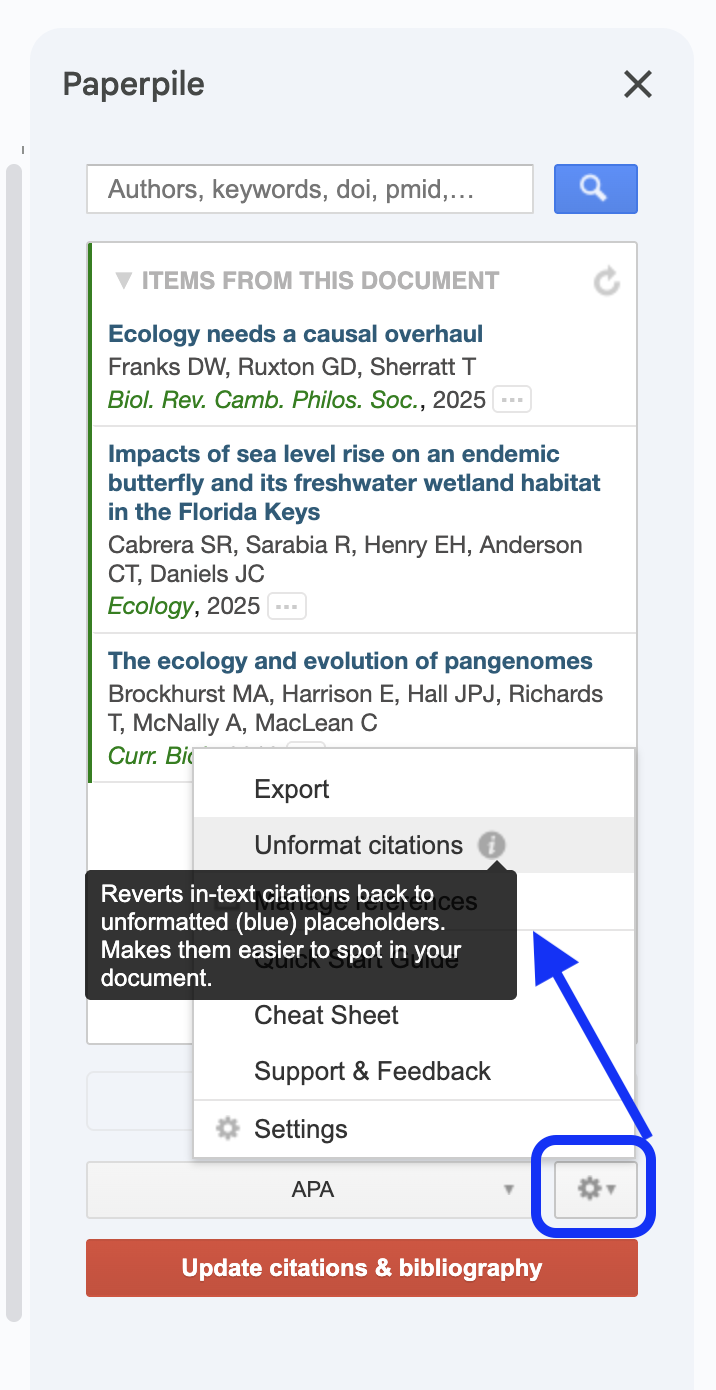Close the Paperpile sidebar panel
This screenshot has height=1390, width=716.
click(637, 85)
